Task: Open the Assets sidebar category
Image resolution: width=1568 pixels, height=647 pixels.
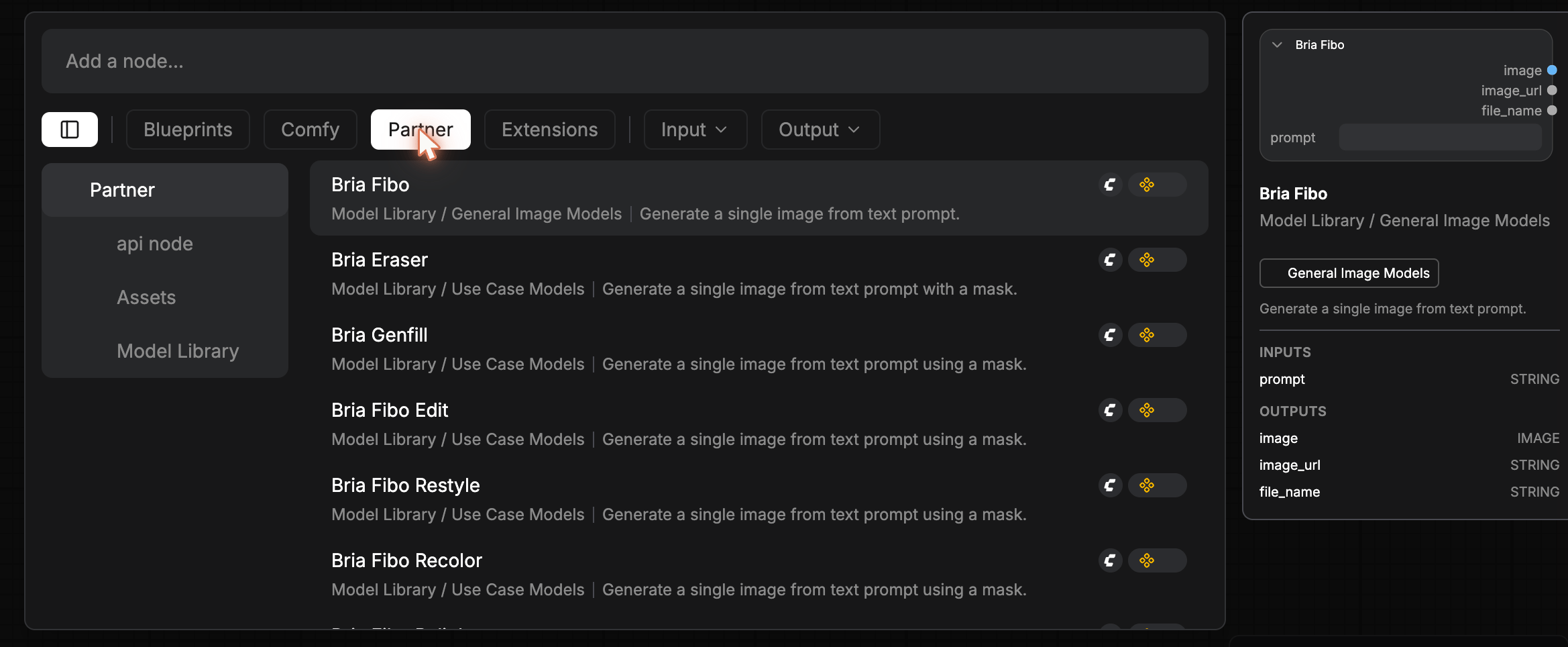Action: click(x=165, y=297)
